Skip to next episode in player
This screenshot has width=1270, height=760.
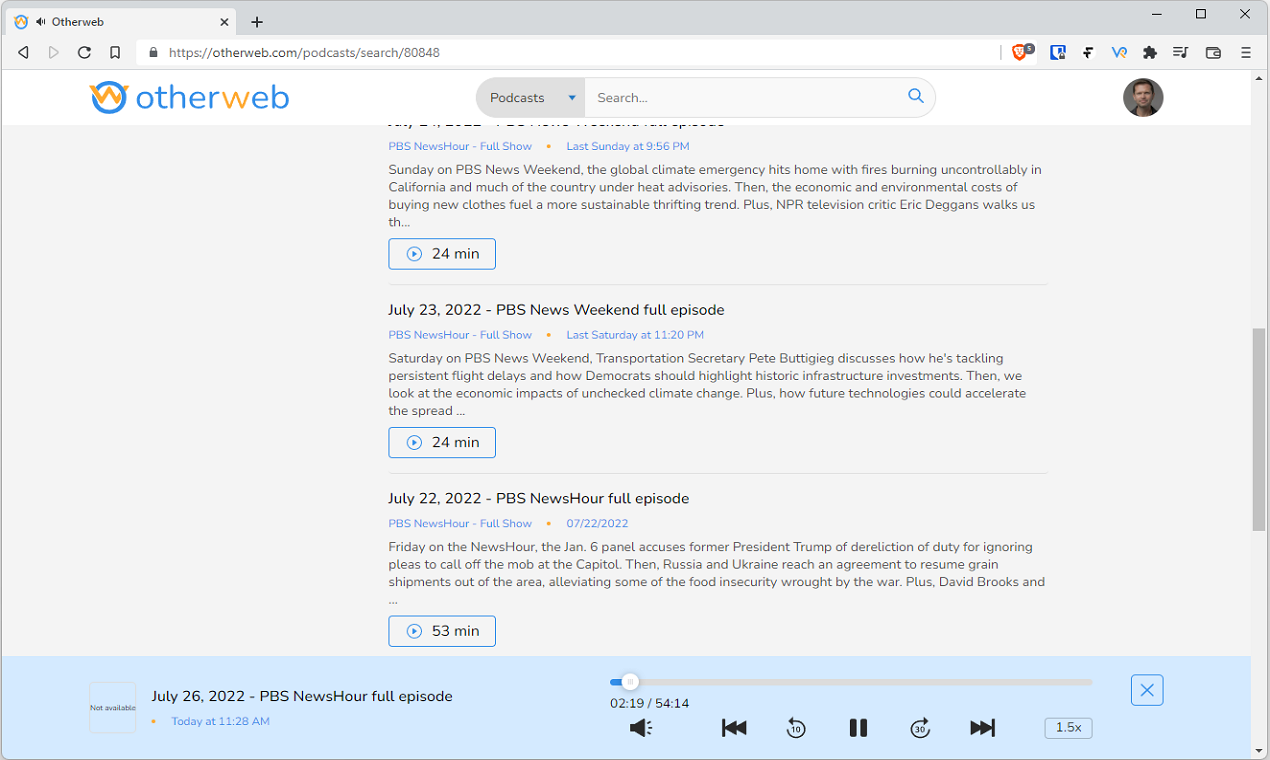point(982,728)
